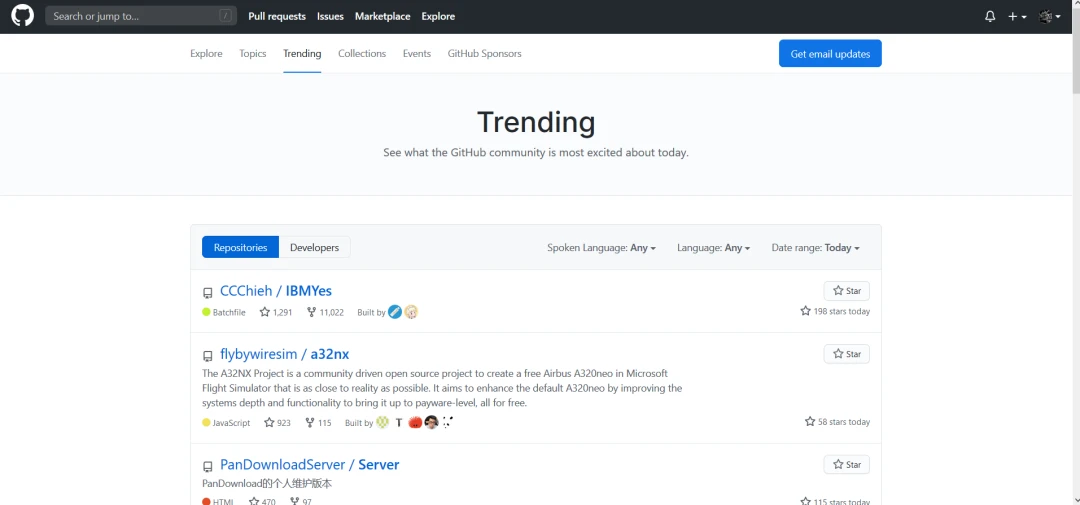The width and height of the screenshot is (1080, 505).
Task: Focus the Search or jump to field
Action: coord(135,16)
